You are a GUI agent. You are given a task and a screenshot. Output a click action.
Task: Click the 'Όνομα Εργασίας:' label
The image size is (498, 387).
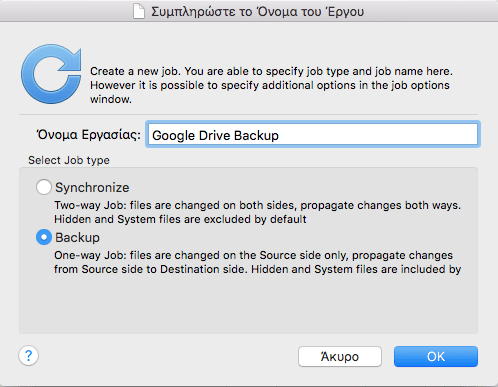(x=88, y=135)
